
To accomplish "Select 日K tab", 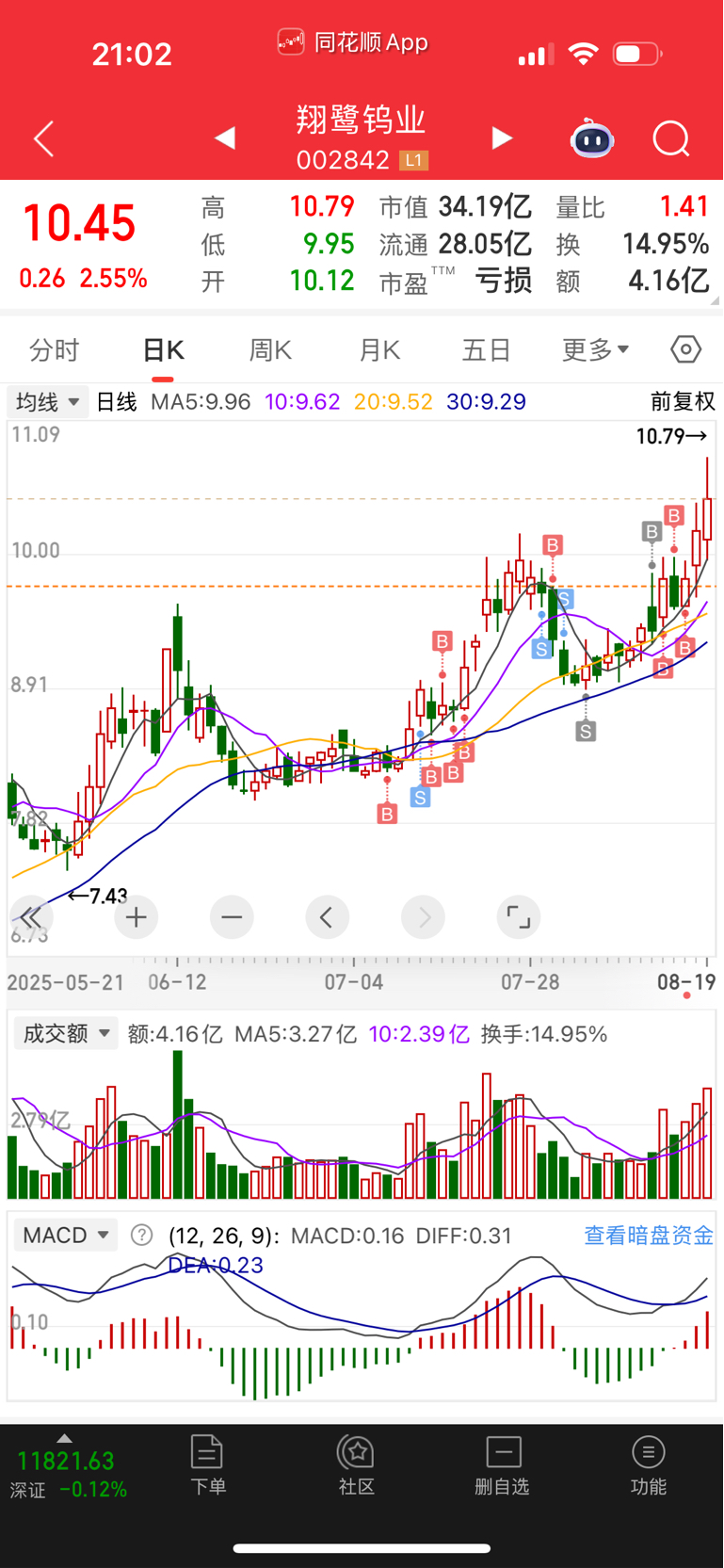I will pos(163,350).
